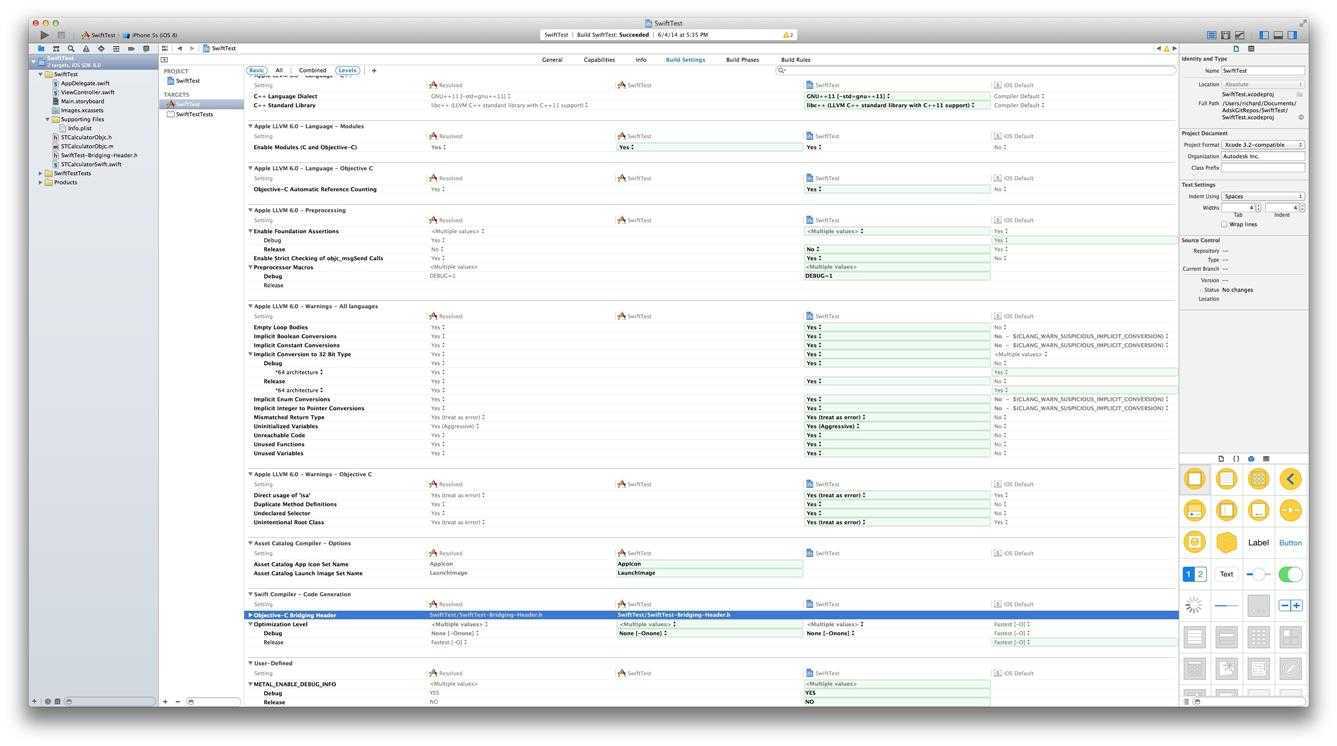The height and width of the screenshot is (746, 1337).
Task: Expand the SwiftTestTests group
Action: click(x=41, y=173)
